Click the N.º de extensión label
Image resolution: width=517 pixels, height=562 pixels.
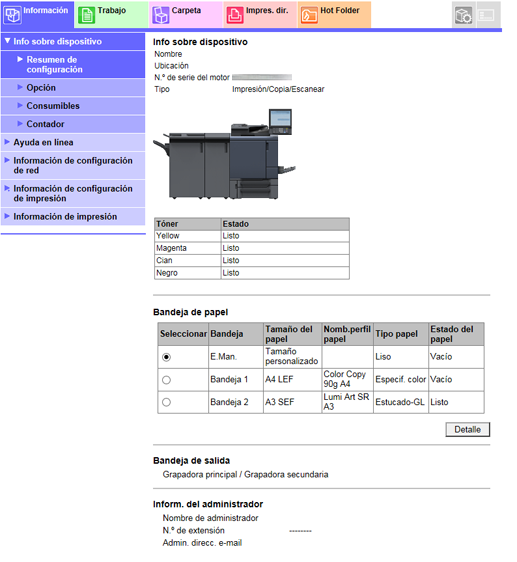coord(194,530)
